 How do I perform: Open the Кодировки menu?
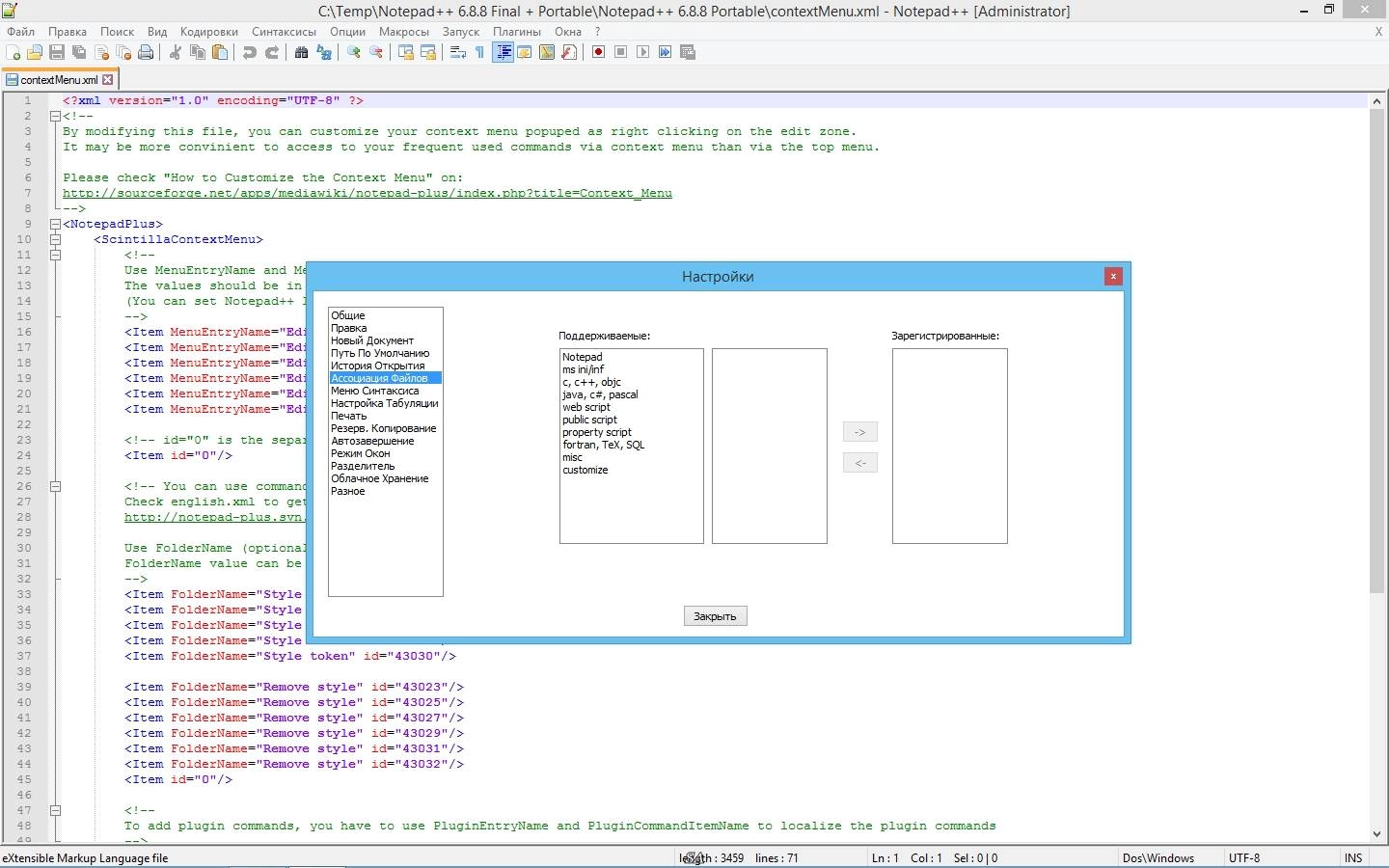pyautogui.click(x=208, y=31)
